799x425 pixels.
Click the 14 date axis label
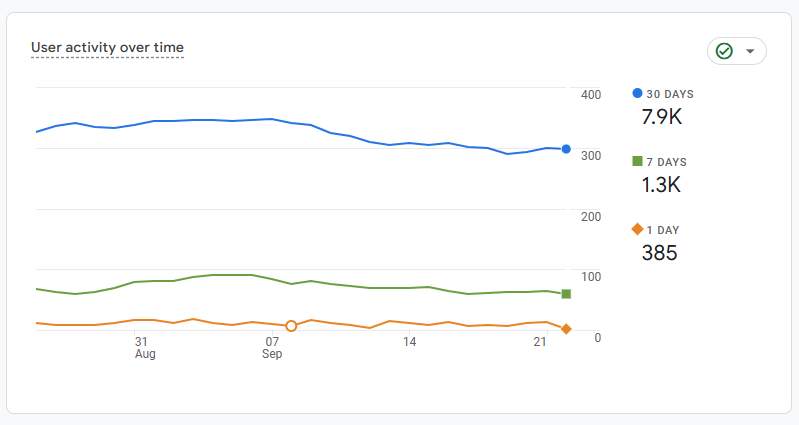pyautogui.click(x=409, y=343)
